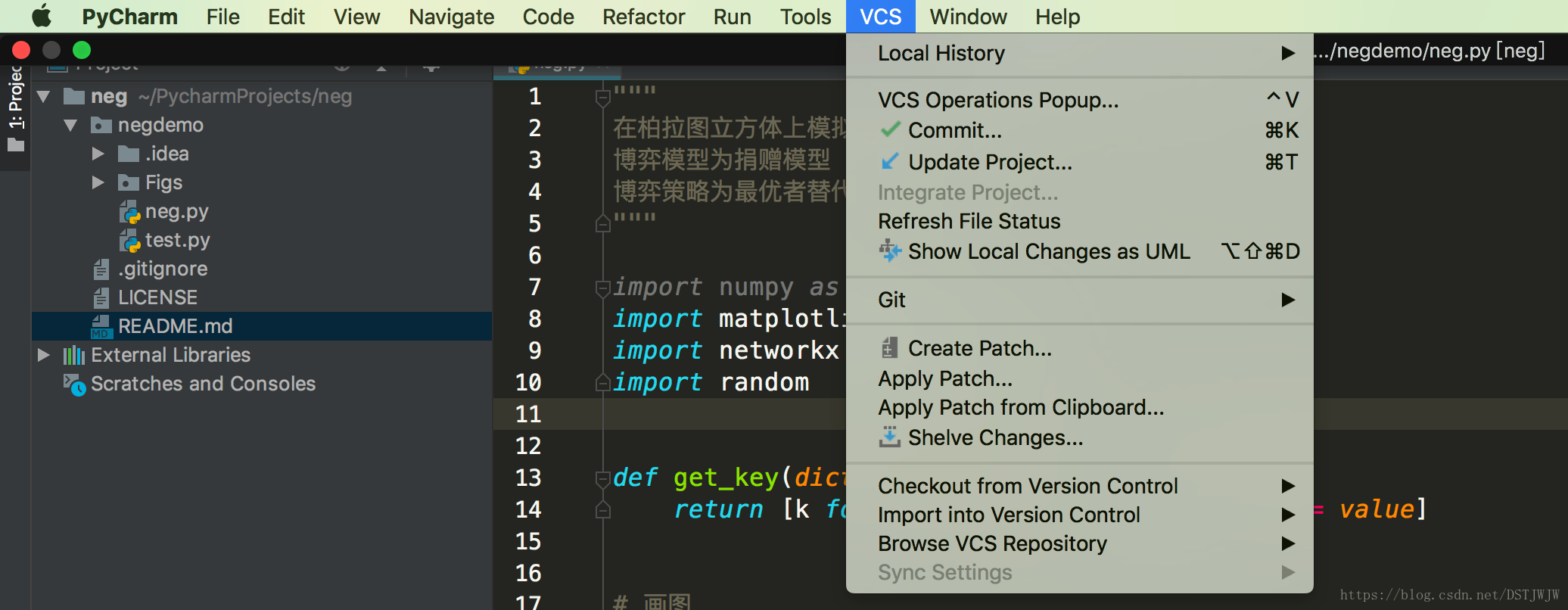Open the Tools menu

point(805,17)
